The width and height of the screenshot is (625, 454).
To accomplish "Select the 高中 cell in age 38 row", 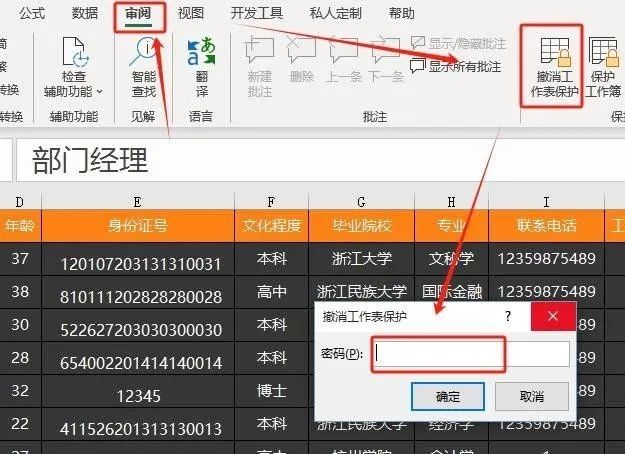I will (x=271, y=292).
